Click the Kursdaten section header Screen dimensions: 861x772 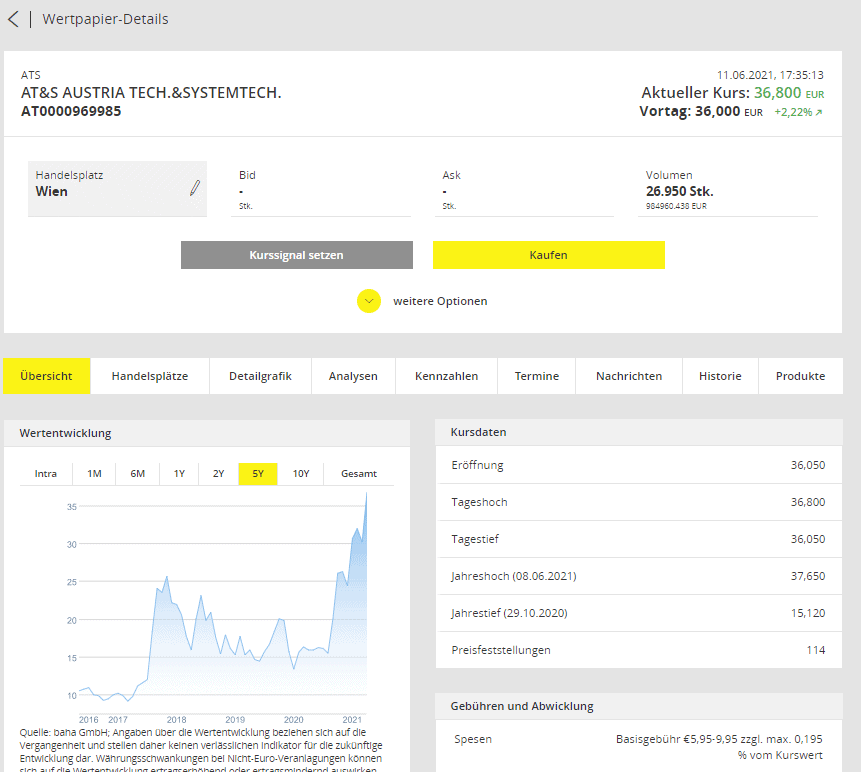tap(639, 432)
